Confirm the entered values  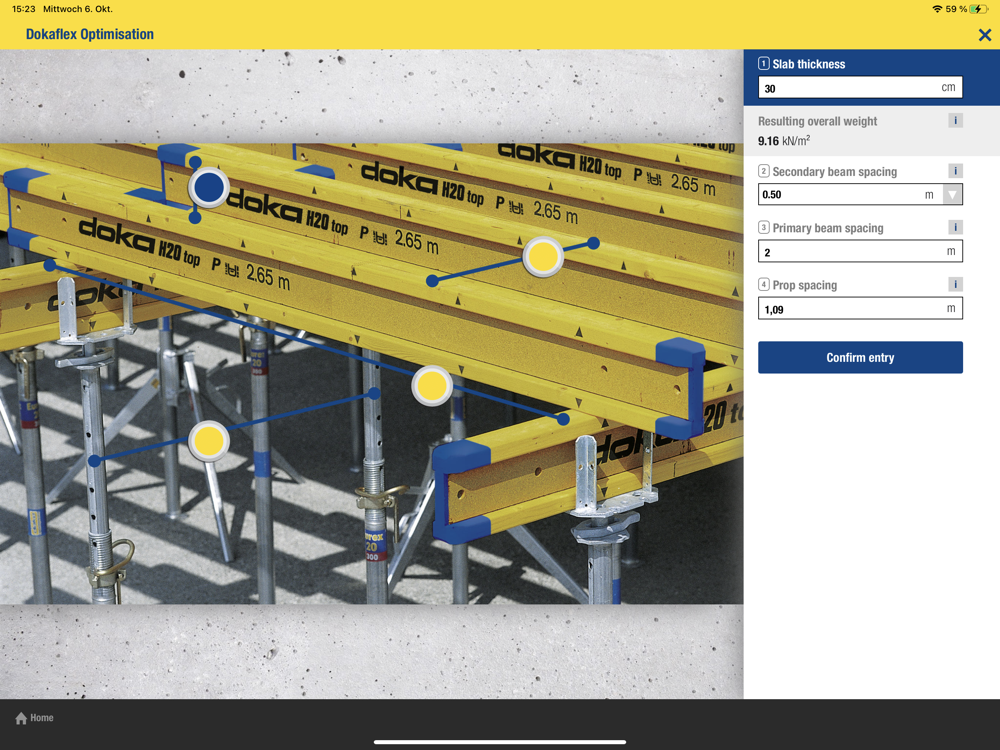pos(860,357)
